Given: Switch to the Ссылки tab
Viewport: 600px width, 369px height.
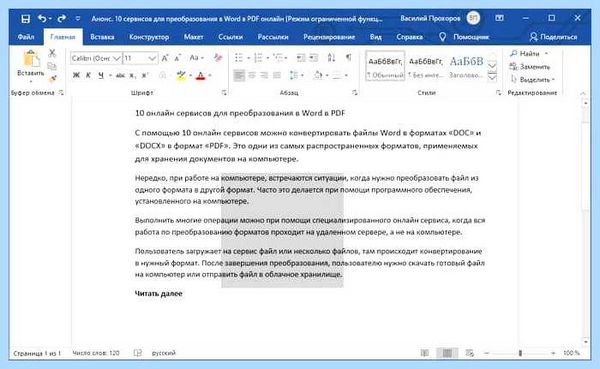Looking at the screenshot, I should (230, 37).
